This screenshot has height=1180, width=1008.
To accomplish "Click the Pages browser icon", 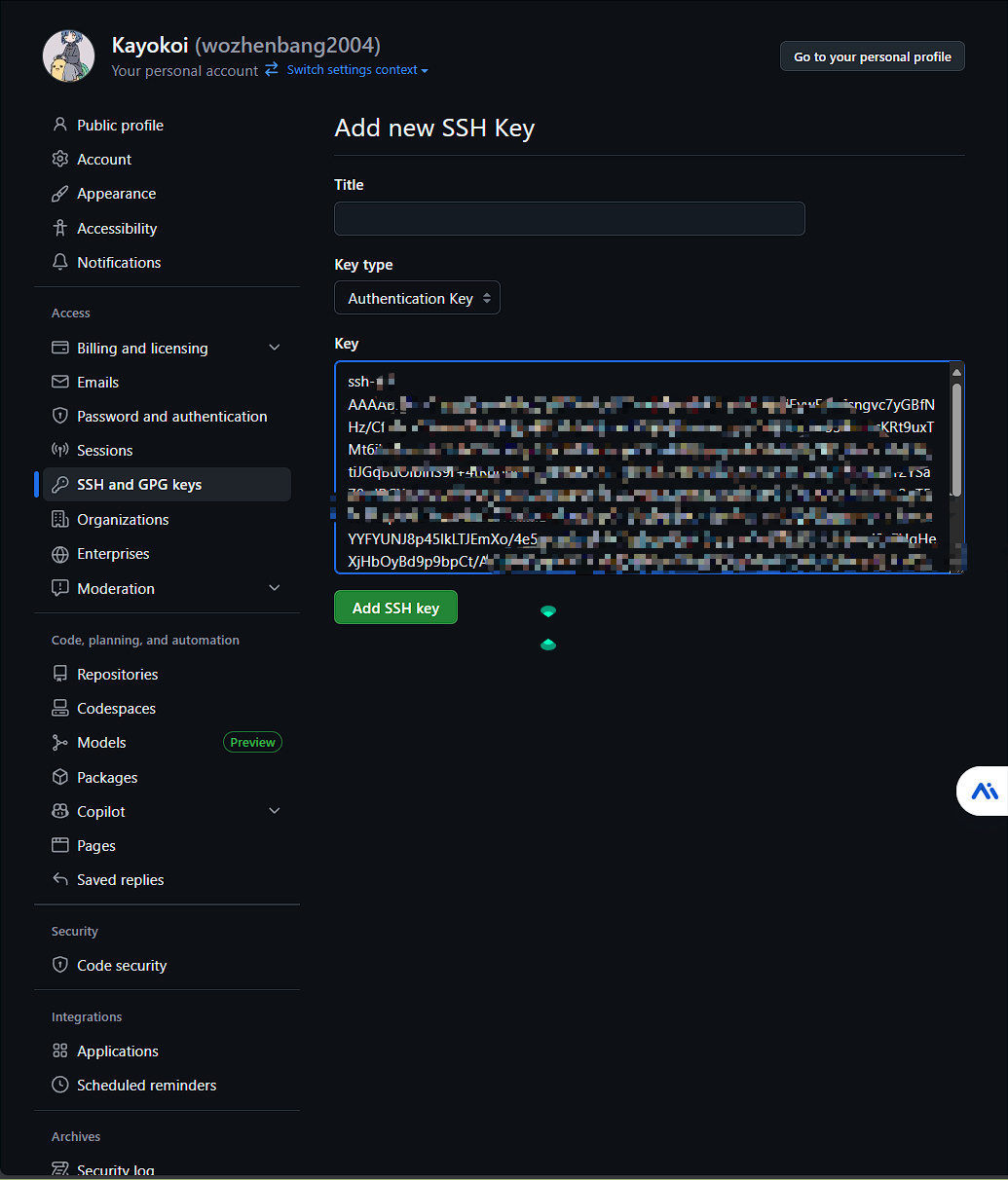I will pyautogui.click(x=60, y=845).
